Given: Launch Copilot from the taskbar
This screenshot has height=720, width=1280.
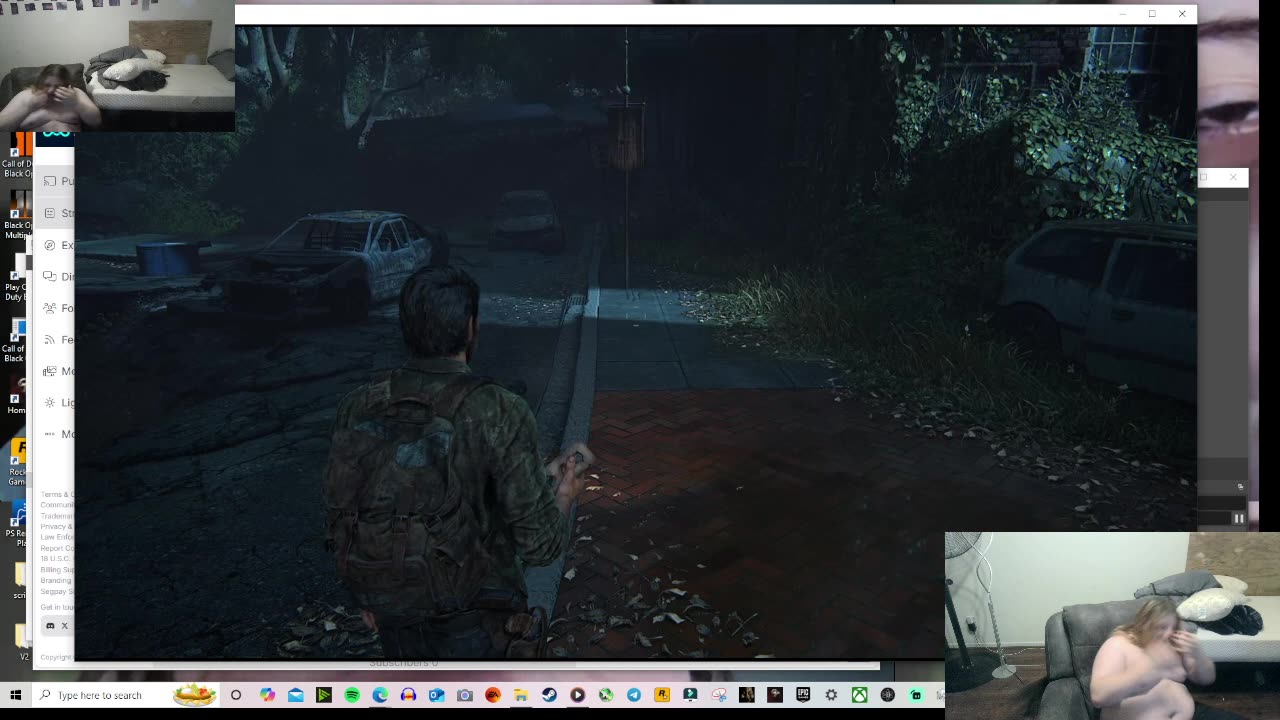Looking at the screenshot, I should (x=267, y=695).
